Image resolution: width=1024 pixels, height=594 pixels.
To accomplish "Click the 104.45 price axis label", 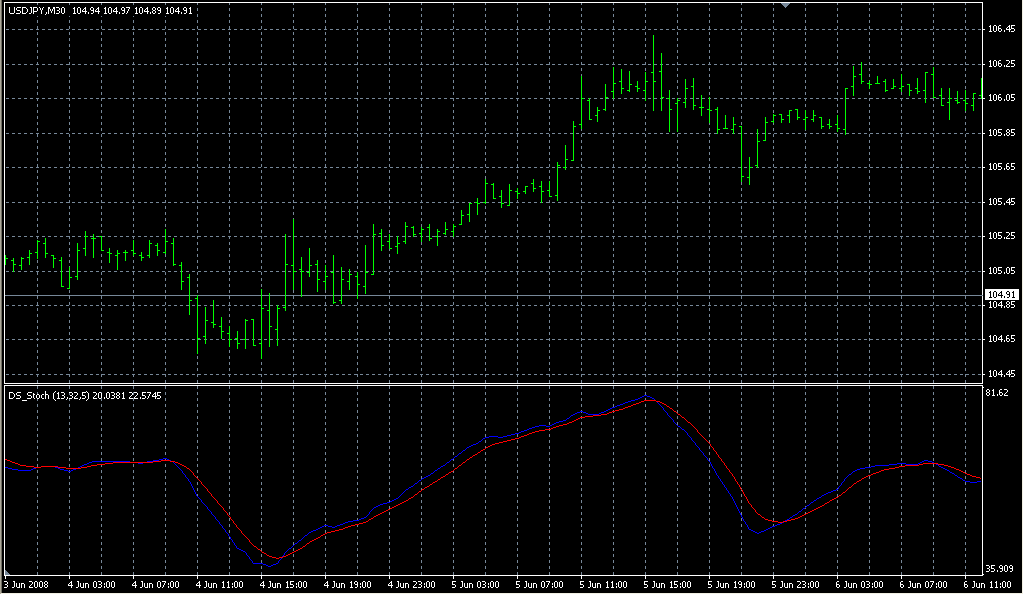I will click(1000, 374).
